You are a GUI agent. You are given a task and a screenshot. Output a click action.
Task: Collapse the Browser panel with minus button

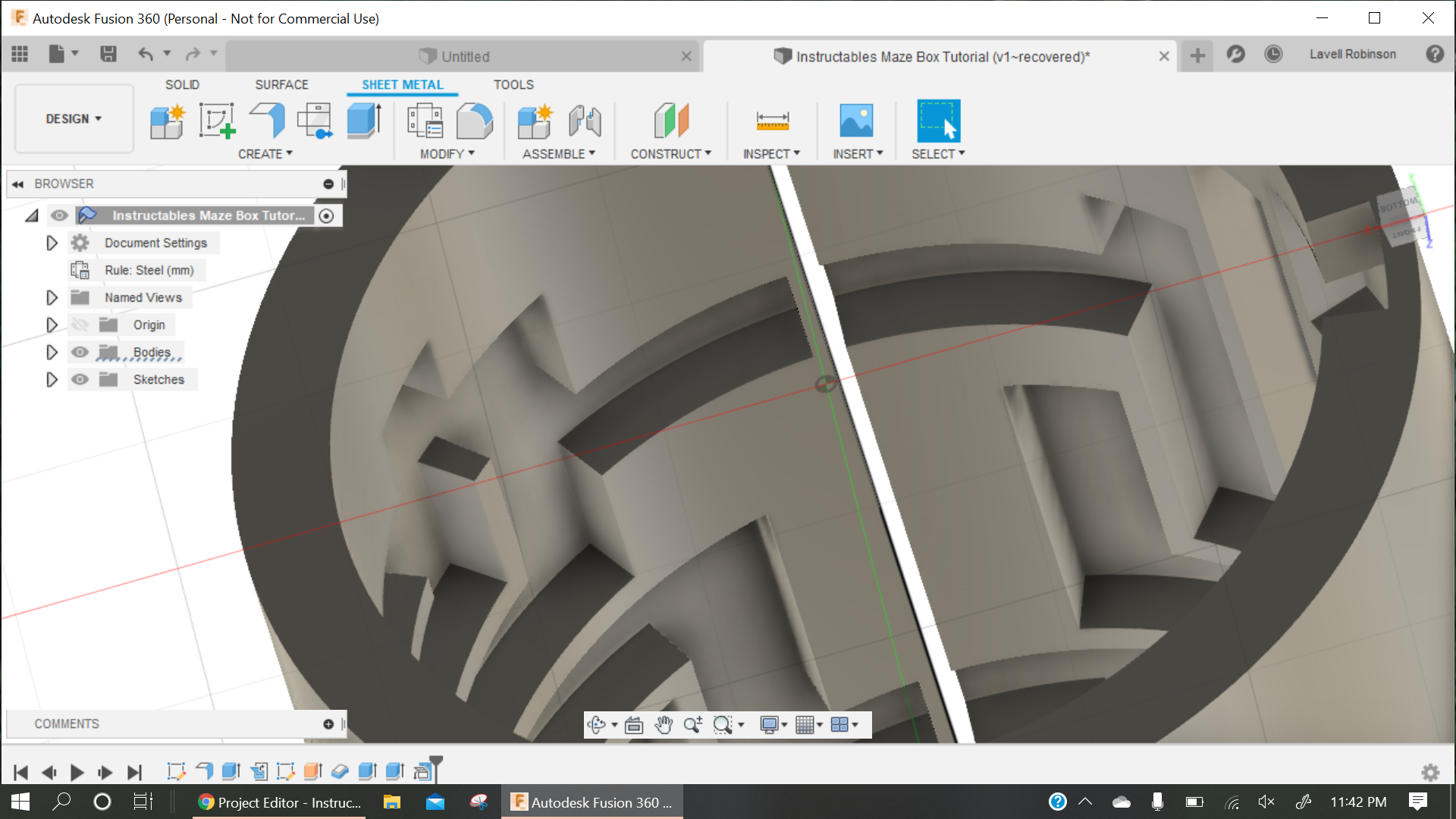pyautogui.click(x=328, y=184)
